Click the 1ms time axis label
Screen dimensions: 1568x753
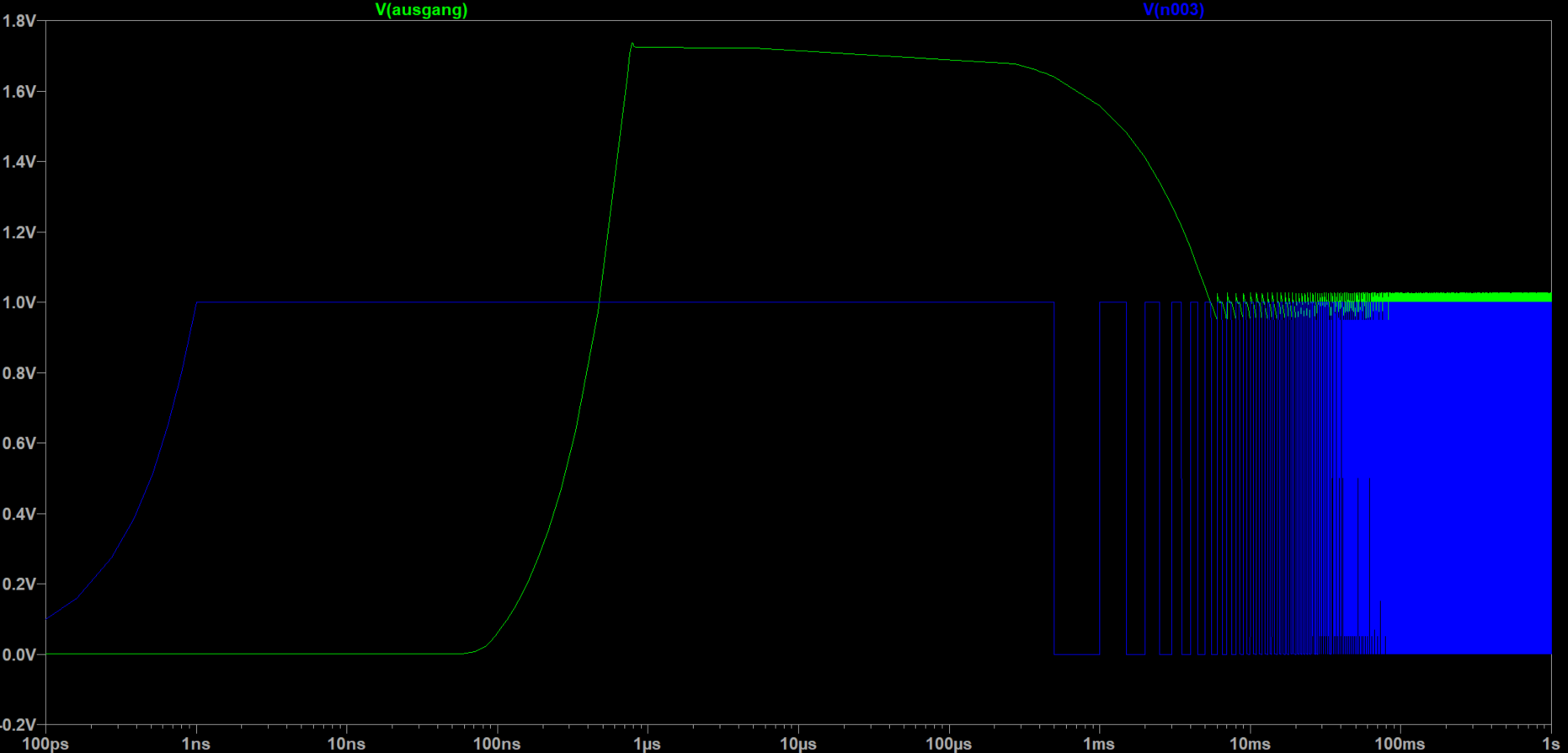tap(1099, 744)
